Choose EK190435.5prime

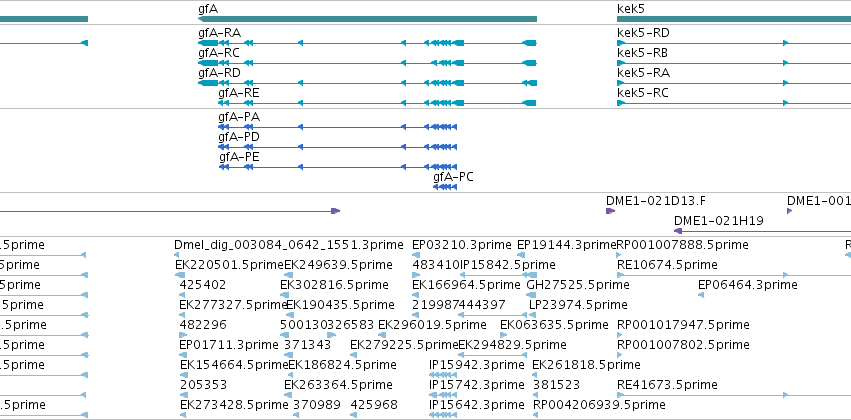click(x=340, y=305)
